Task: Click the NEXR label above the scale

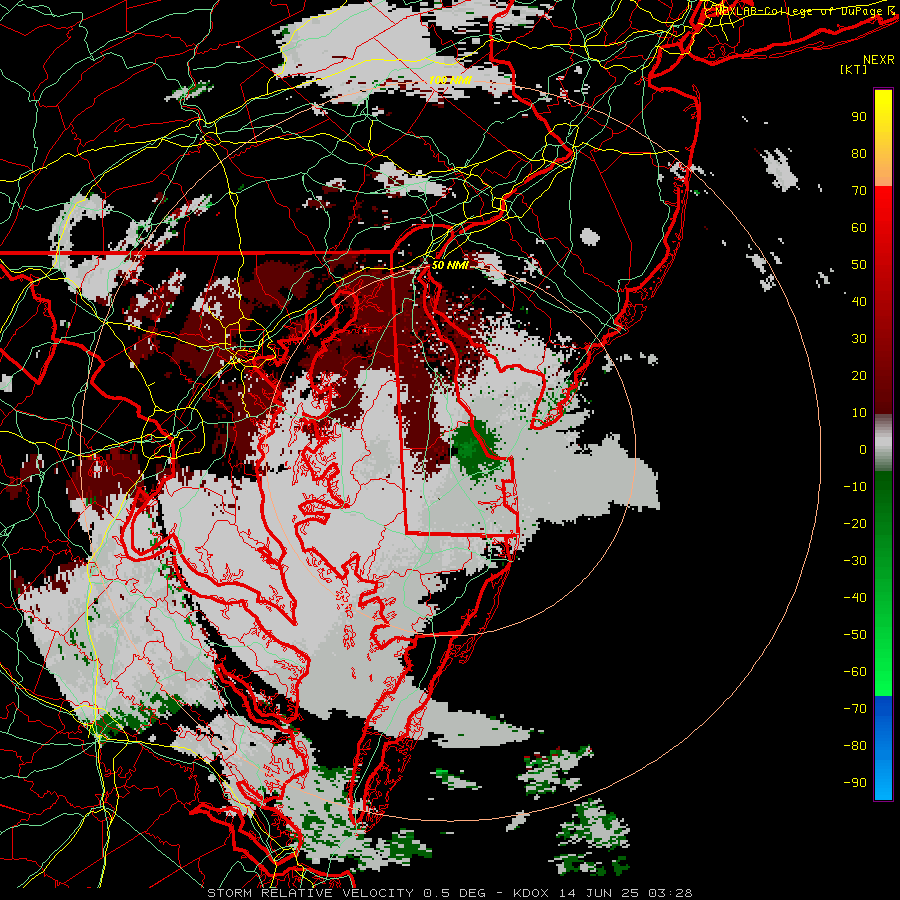Action: point(879,59)
